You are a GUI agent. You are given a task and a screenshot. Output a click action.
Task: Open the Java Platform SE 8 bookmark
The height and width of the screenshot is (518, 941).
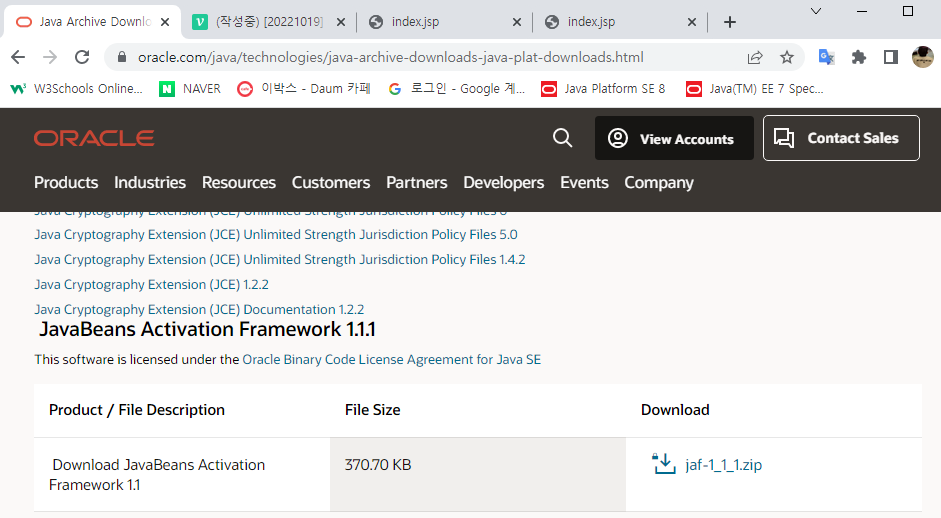[x=603, y=89]
